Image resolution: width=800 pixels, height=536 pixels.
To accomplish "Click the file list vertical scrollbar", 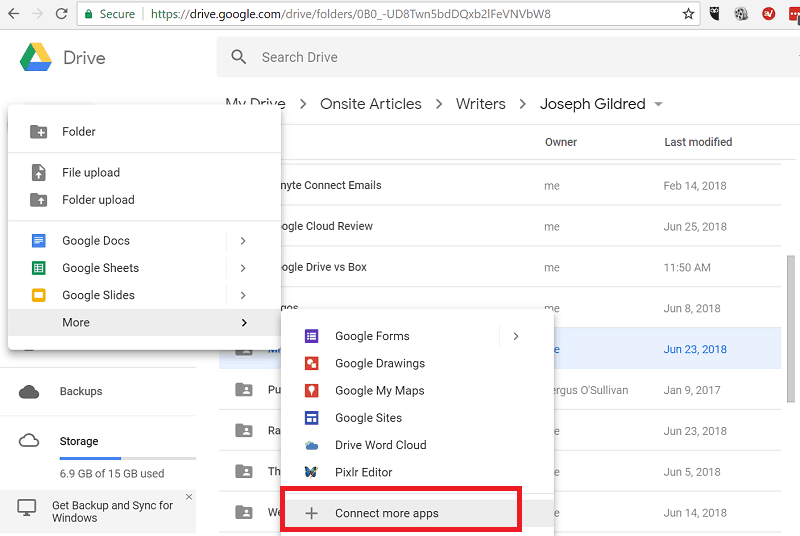I will pos(791,328).
